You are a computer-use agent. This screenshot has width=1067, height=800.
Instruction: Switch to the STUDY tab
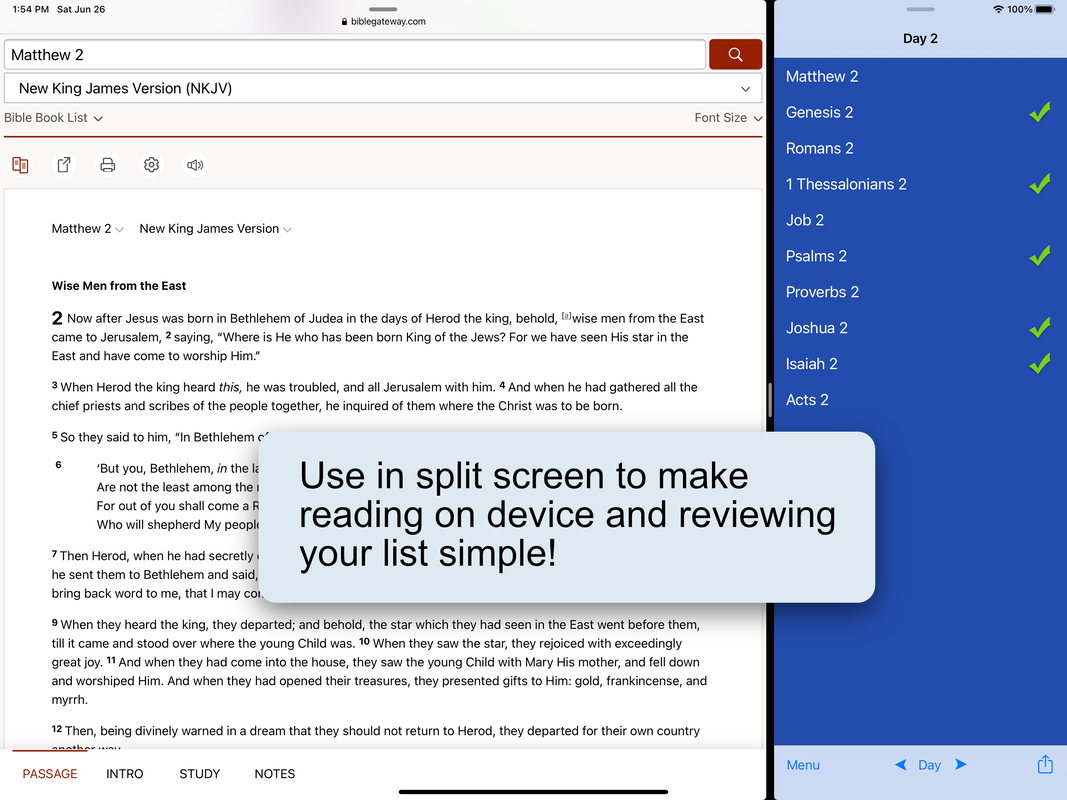200,774
